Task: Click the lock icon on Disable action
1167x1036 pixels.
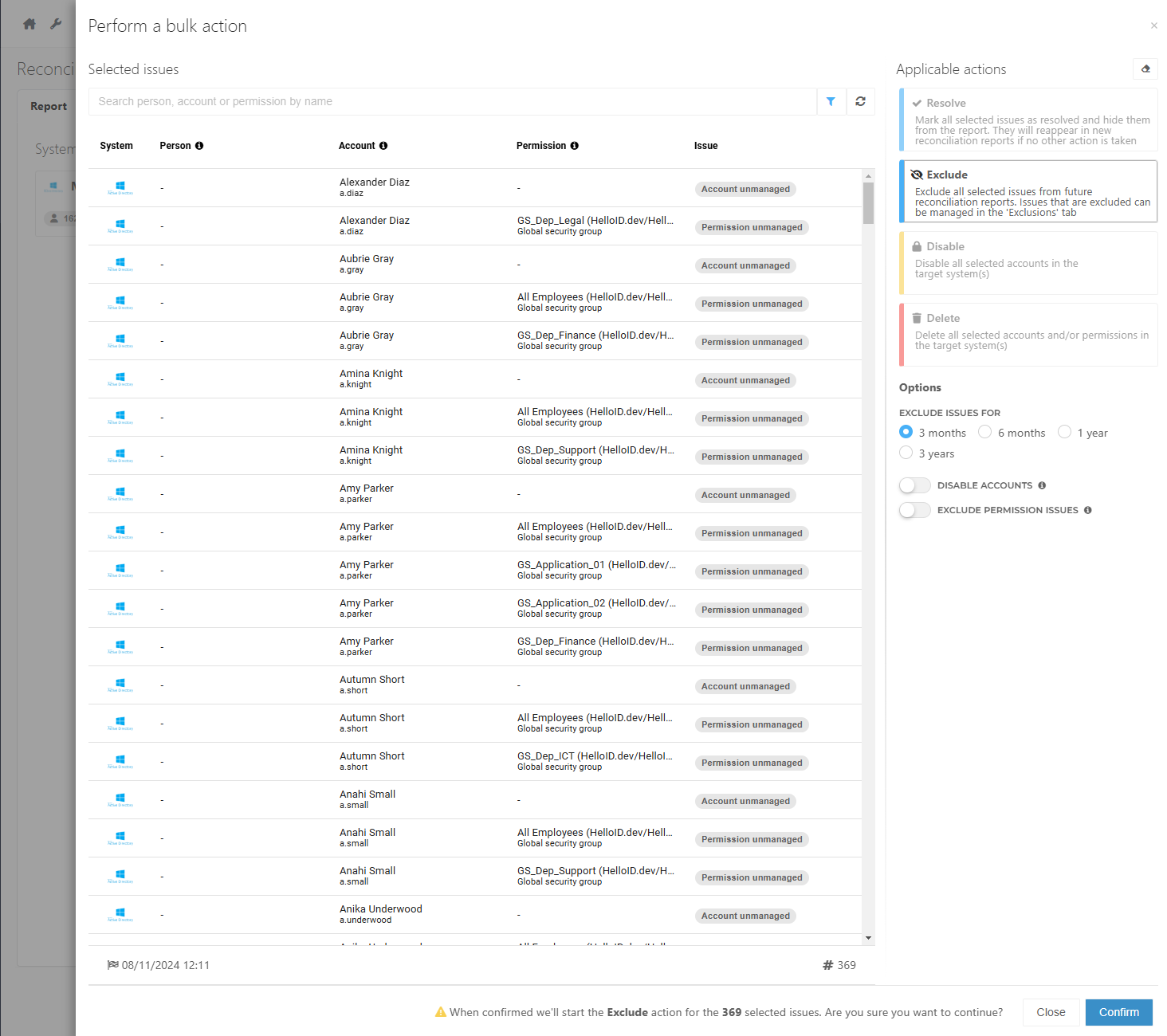Action: click(x=917, y=246)
